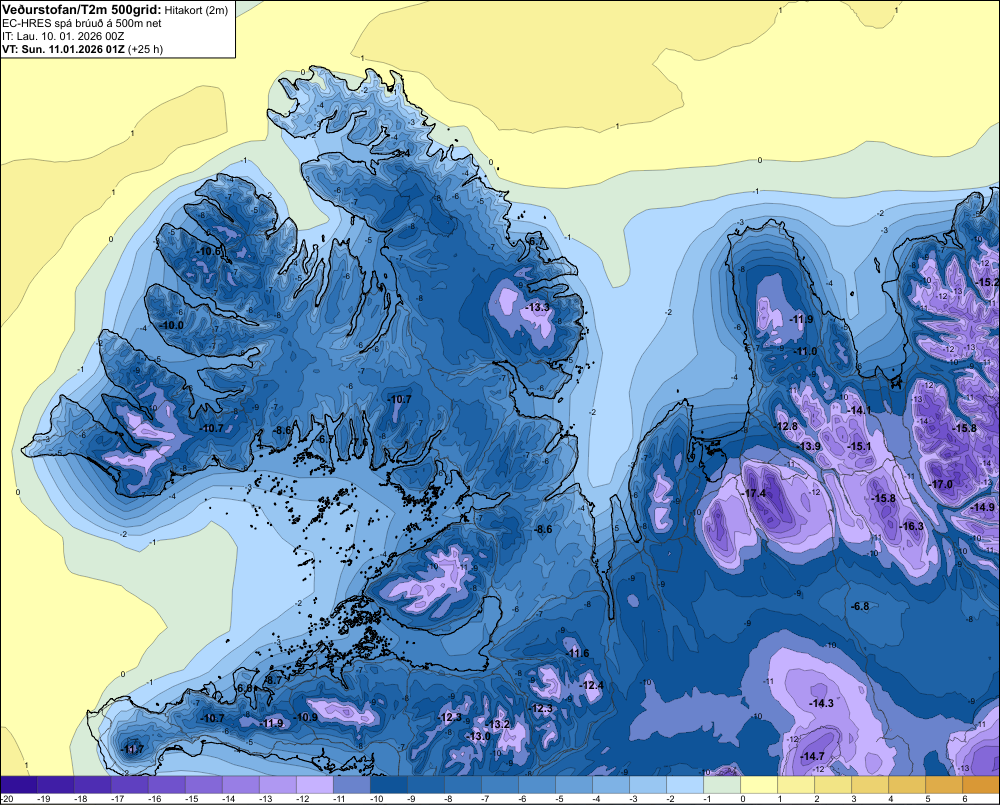This screenshot has height=805, width=1000.
Task: Click the legend swatch labeled 3
Action: (870, 785)
